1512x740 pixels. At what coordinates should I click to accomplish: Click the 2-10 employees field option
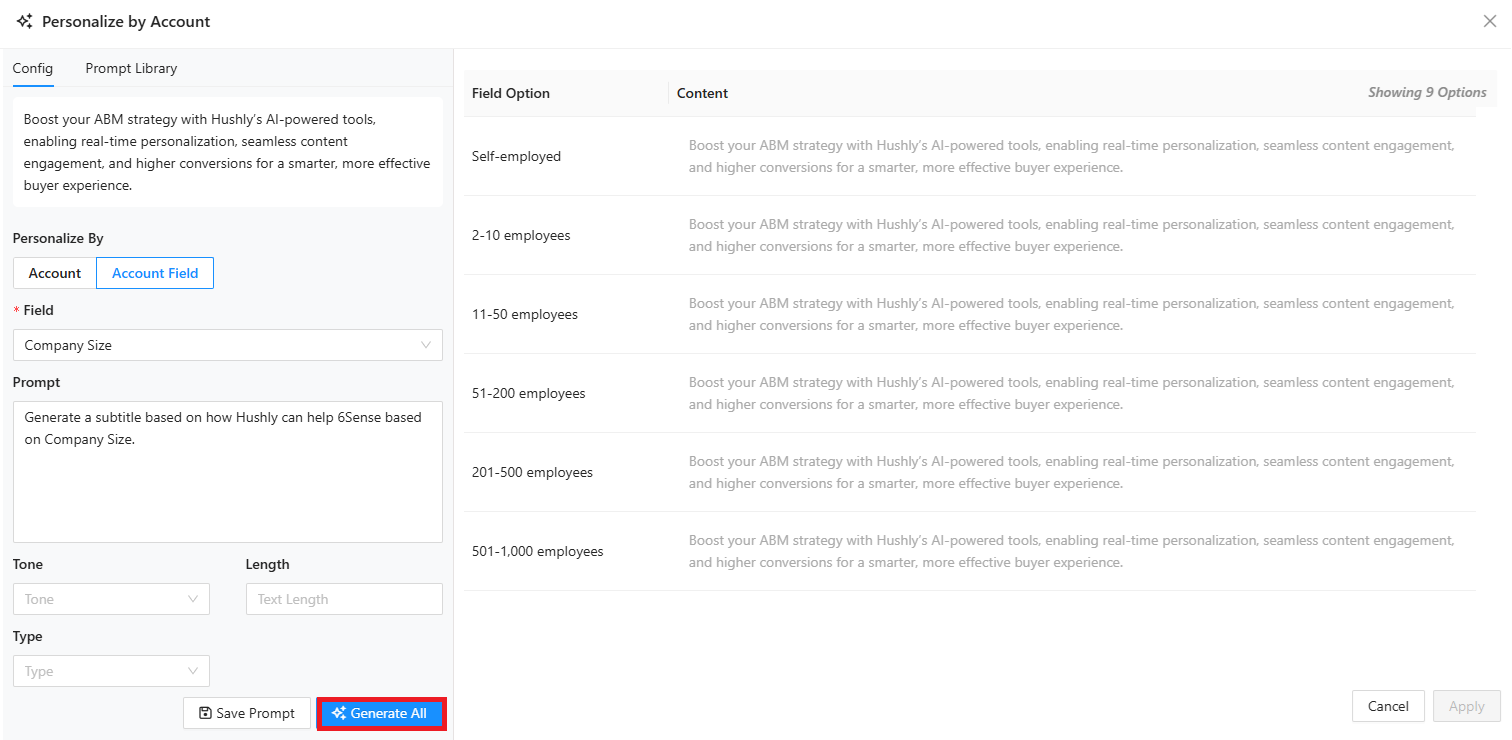point(521,235)
